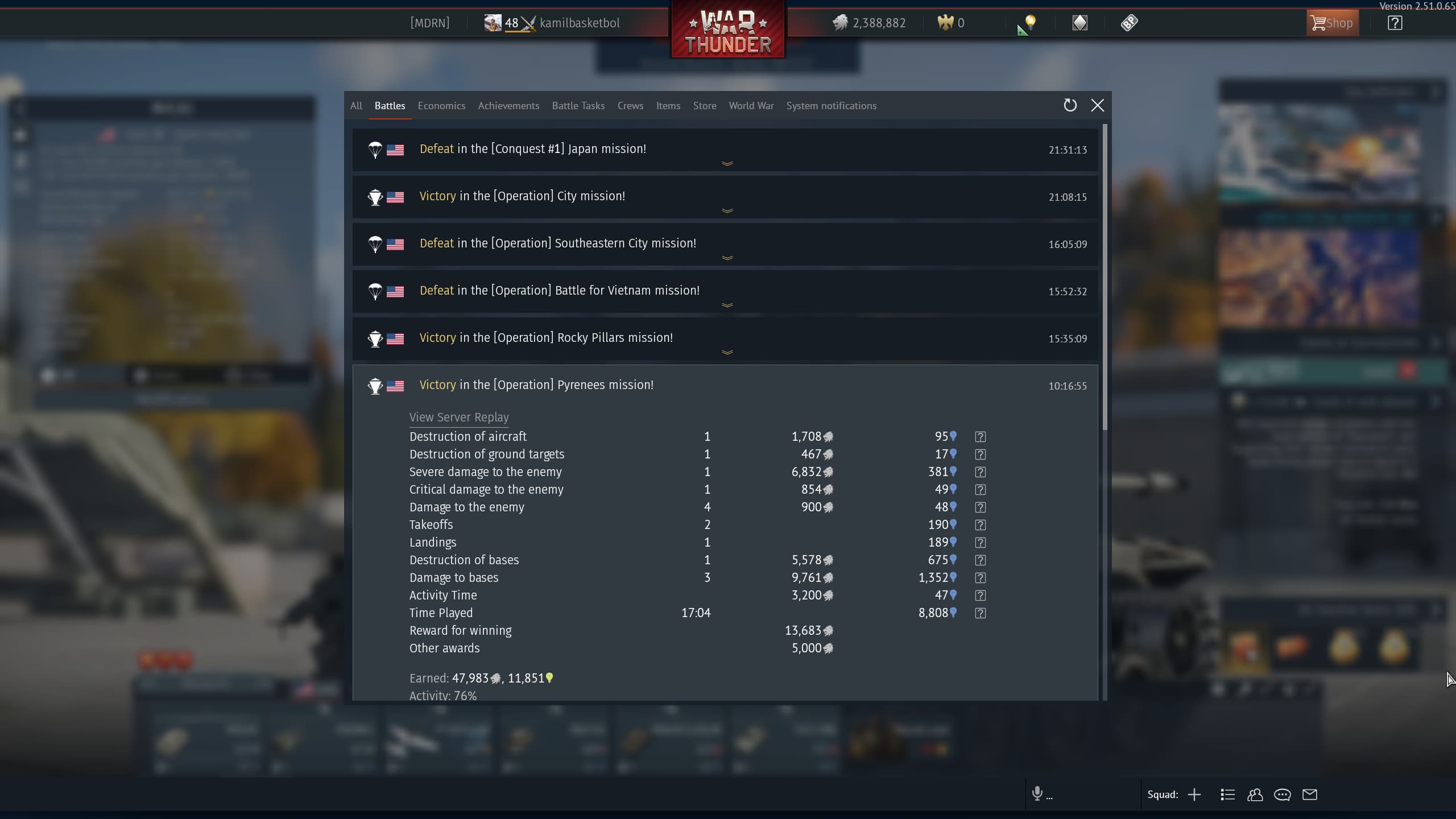Toggle the microphone voice chat icon
This screenshot has width=1456, height=819.
[1037, 793]
